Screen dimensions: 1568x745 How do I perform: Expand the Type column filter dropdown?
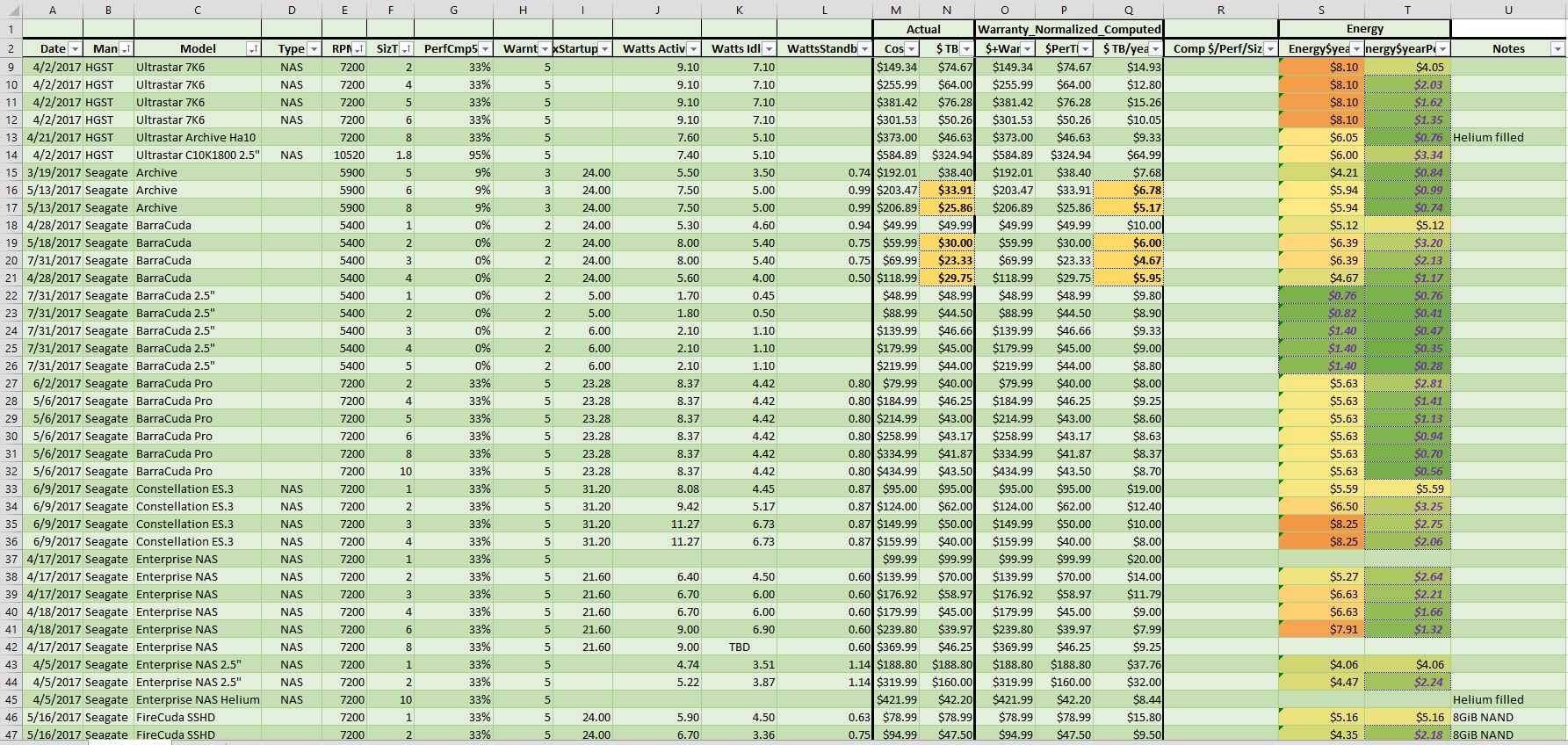[314, 49]
